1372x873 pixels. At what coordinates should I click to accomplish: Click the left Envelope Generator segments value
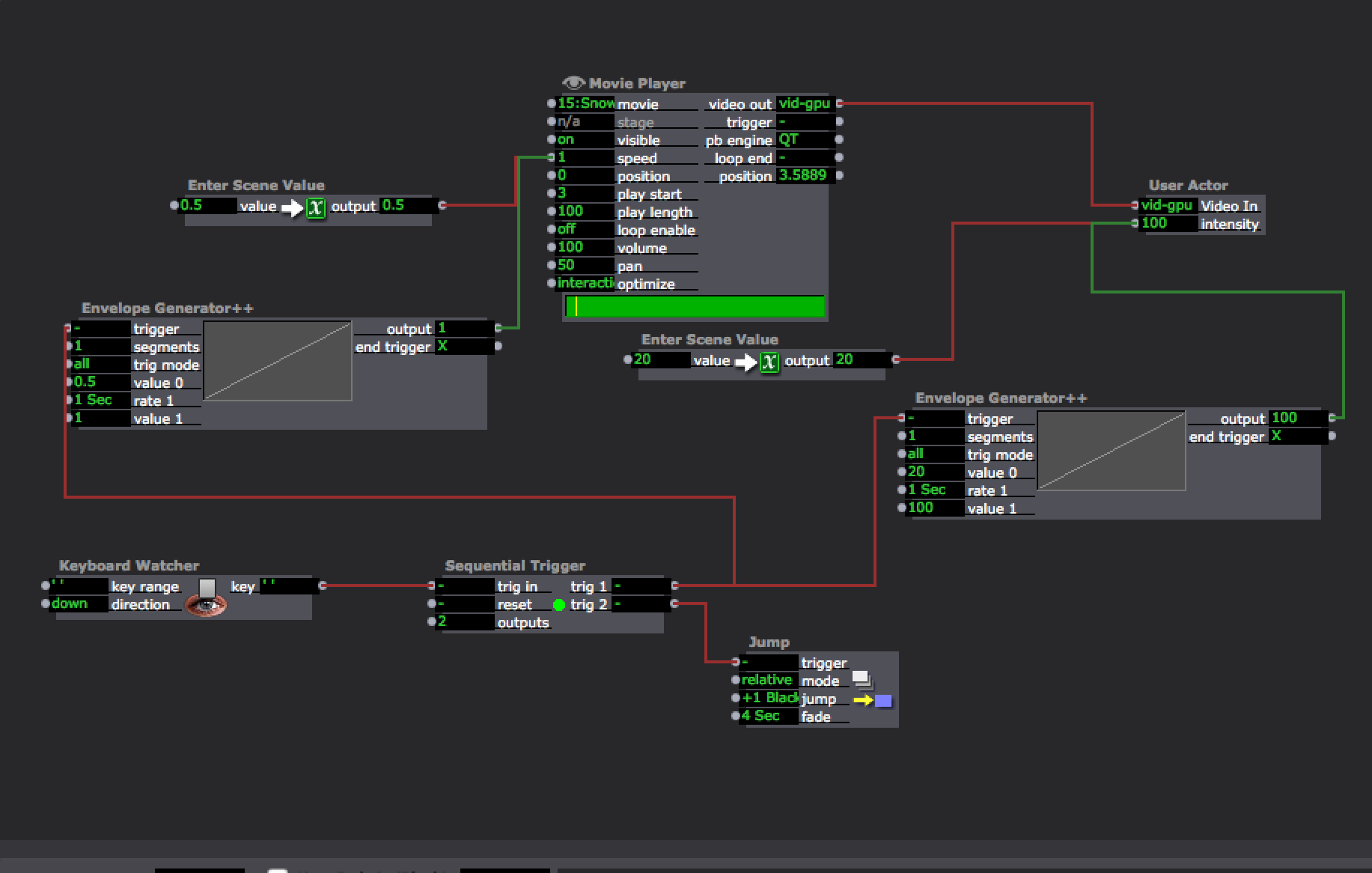pyautogui.click(x=101, y=346)
